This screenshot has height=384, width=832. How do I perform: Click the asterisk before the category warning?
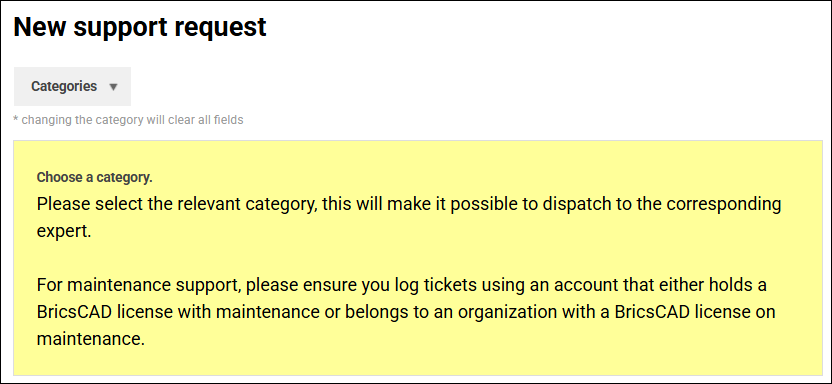pyautogui.click(x=16, y=119)
